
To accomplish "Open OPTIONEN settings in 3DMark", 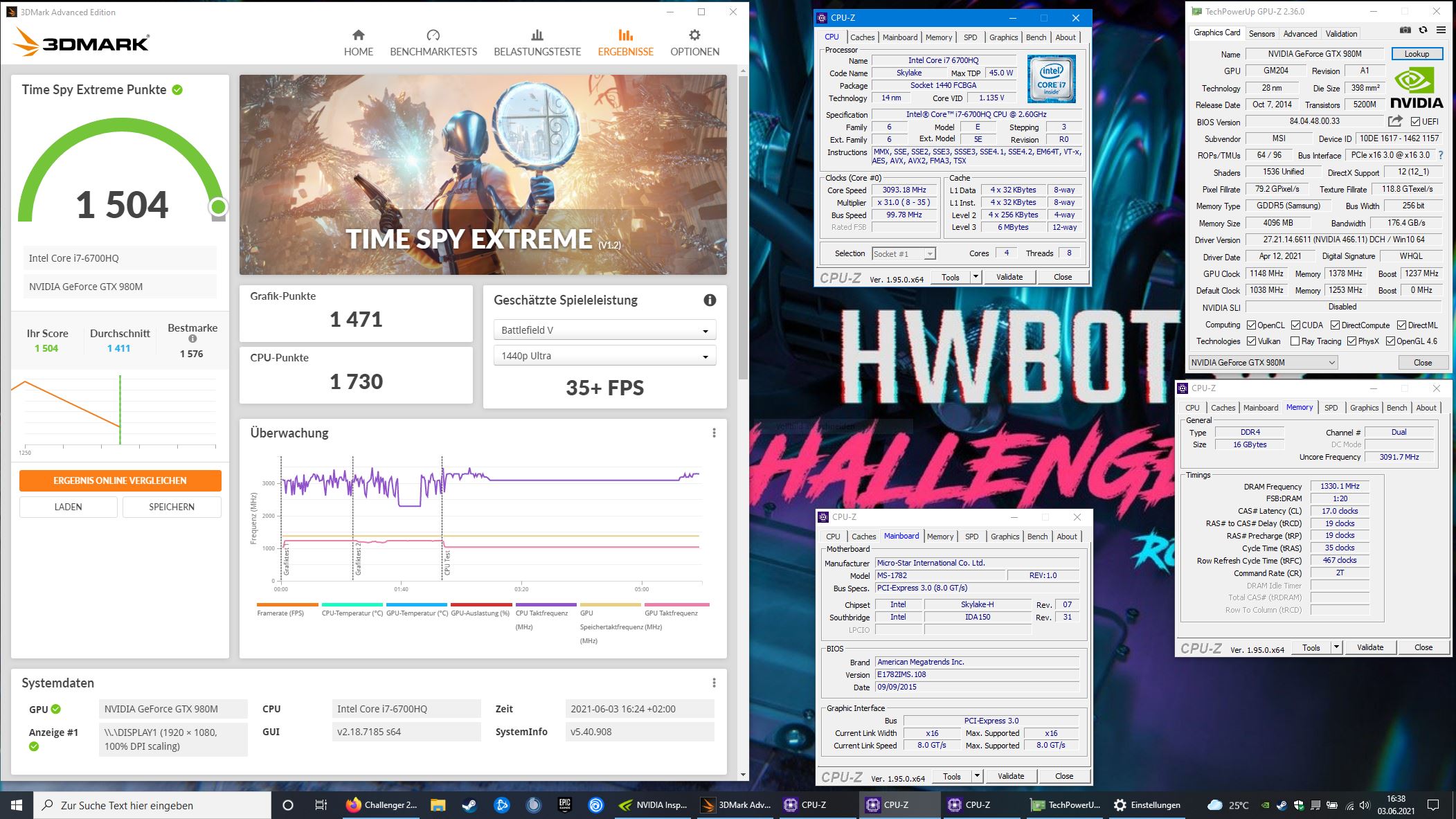I will 694,43.
